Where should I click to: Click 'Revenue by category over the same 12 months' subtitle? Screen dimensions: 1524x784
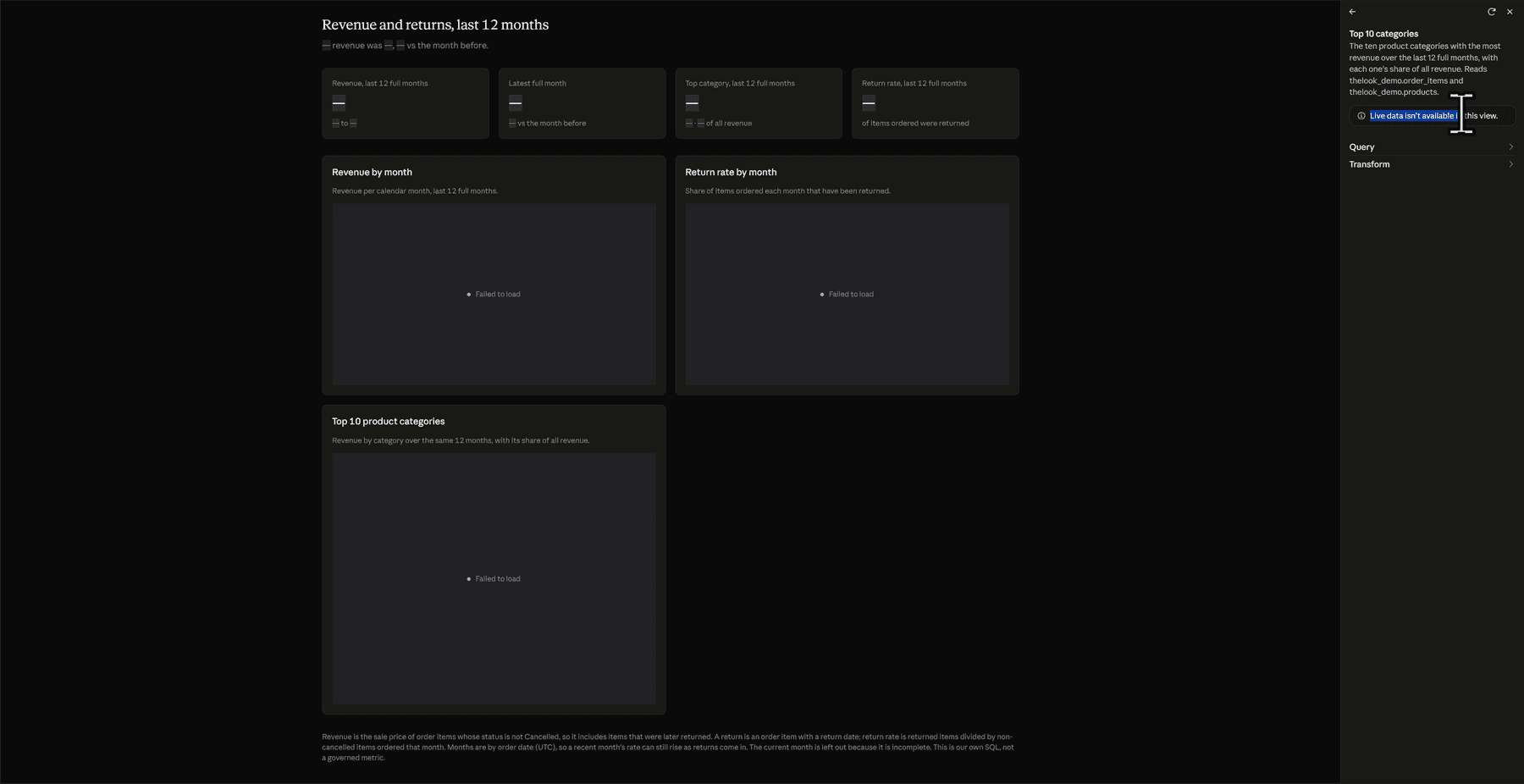point(461,440)
